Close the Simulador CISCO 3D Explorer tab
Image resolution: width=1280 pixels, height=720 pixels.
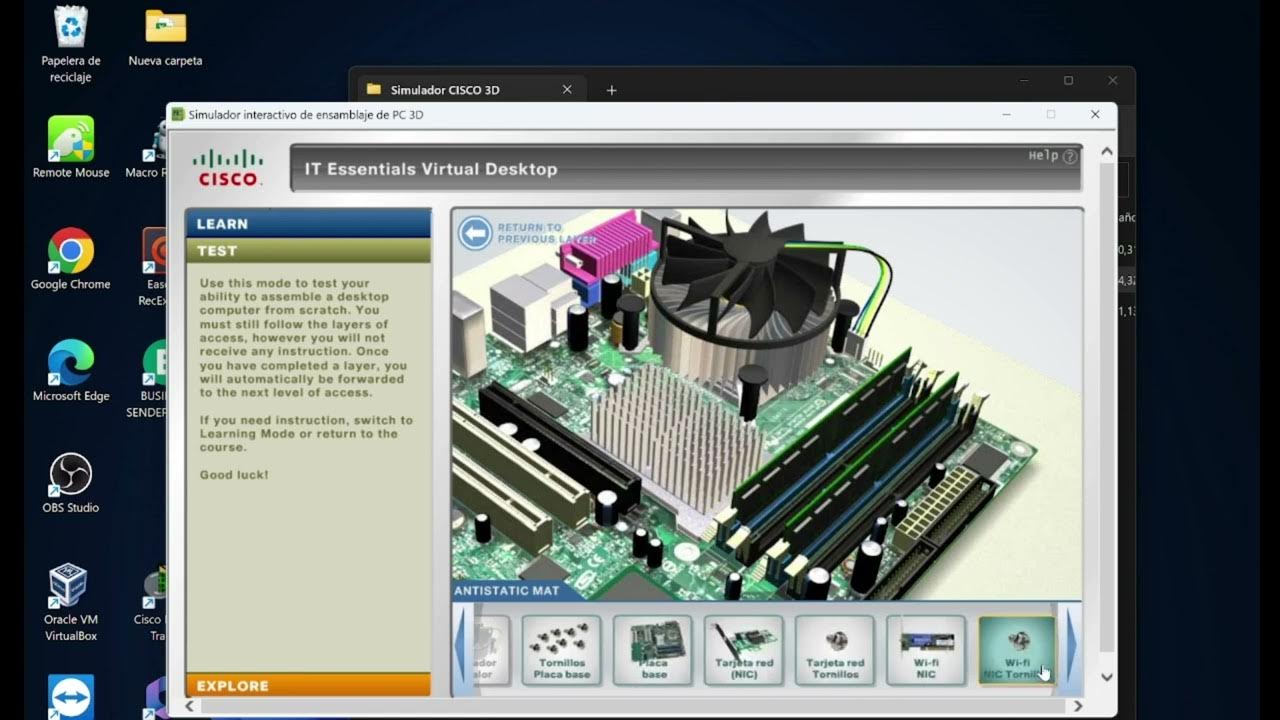[567, 90]
